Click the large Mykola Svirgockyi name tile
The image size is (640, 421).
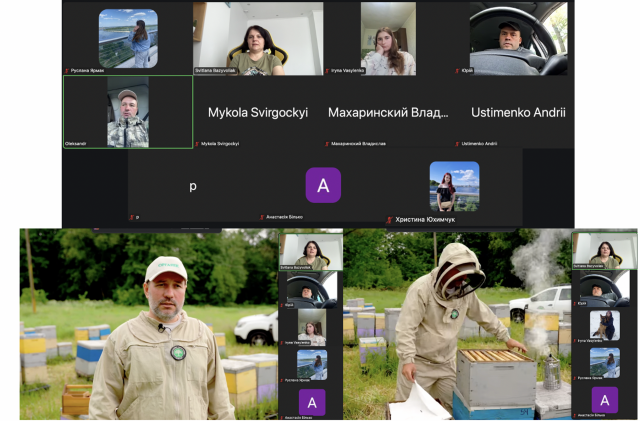click(x=258, y=113)
